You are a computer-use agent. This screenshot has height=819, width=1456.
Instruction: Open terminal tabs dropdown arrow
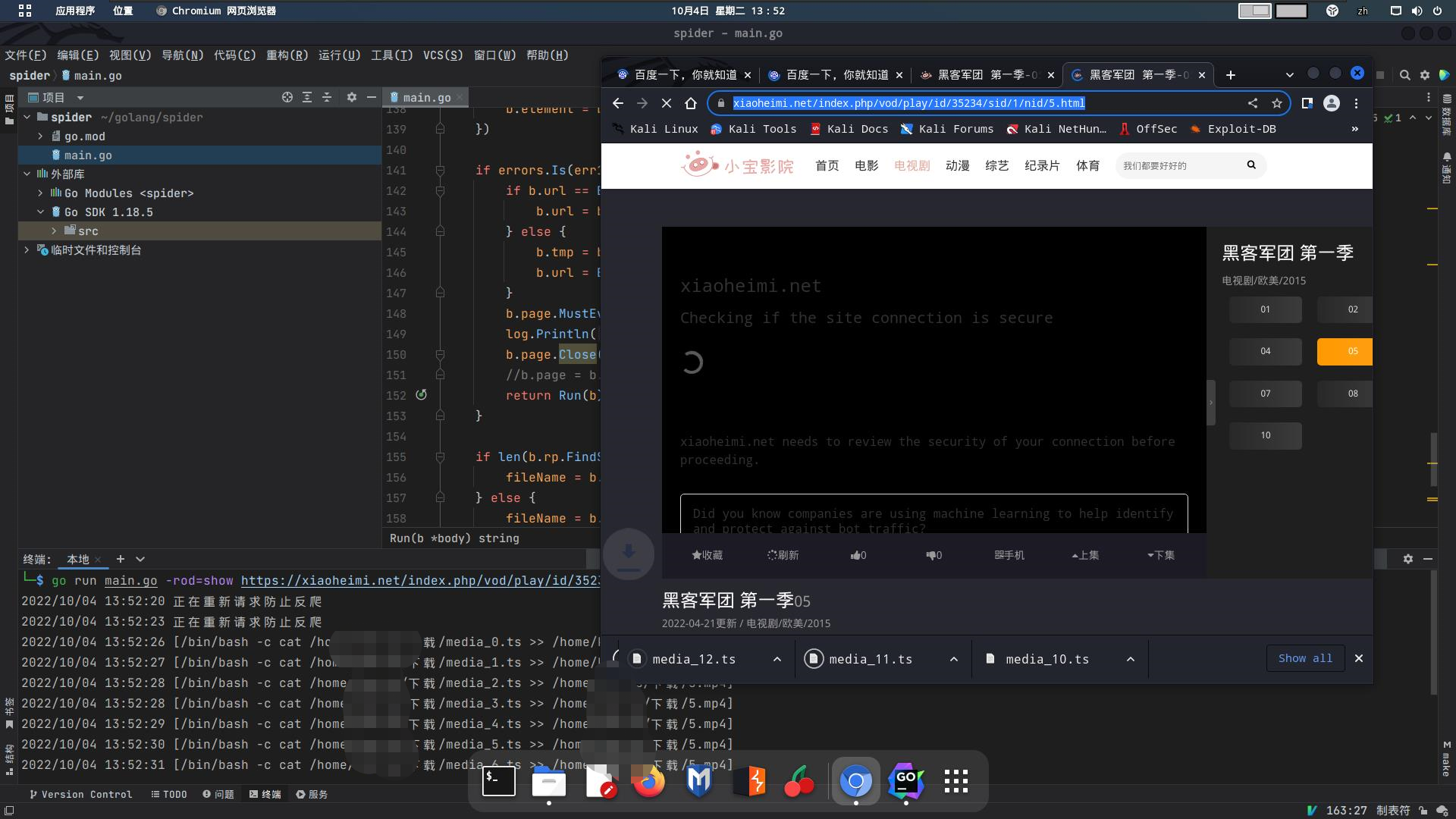(x=140, y=559)
